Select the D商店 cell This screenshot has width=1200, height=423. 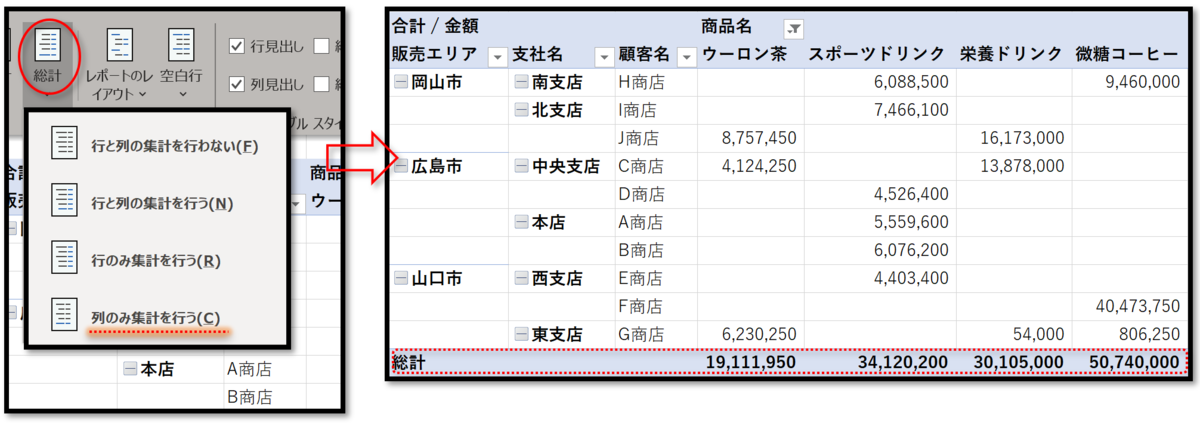tap(643, 194)
